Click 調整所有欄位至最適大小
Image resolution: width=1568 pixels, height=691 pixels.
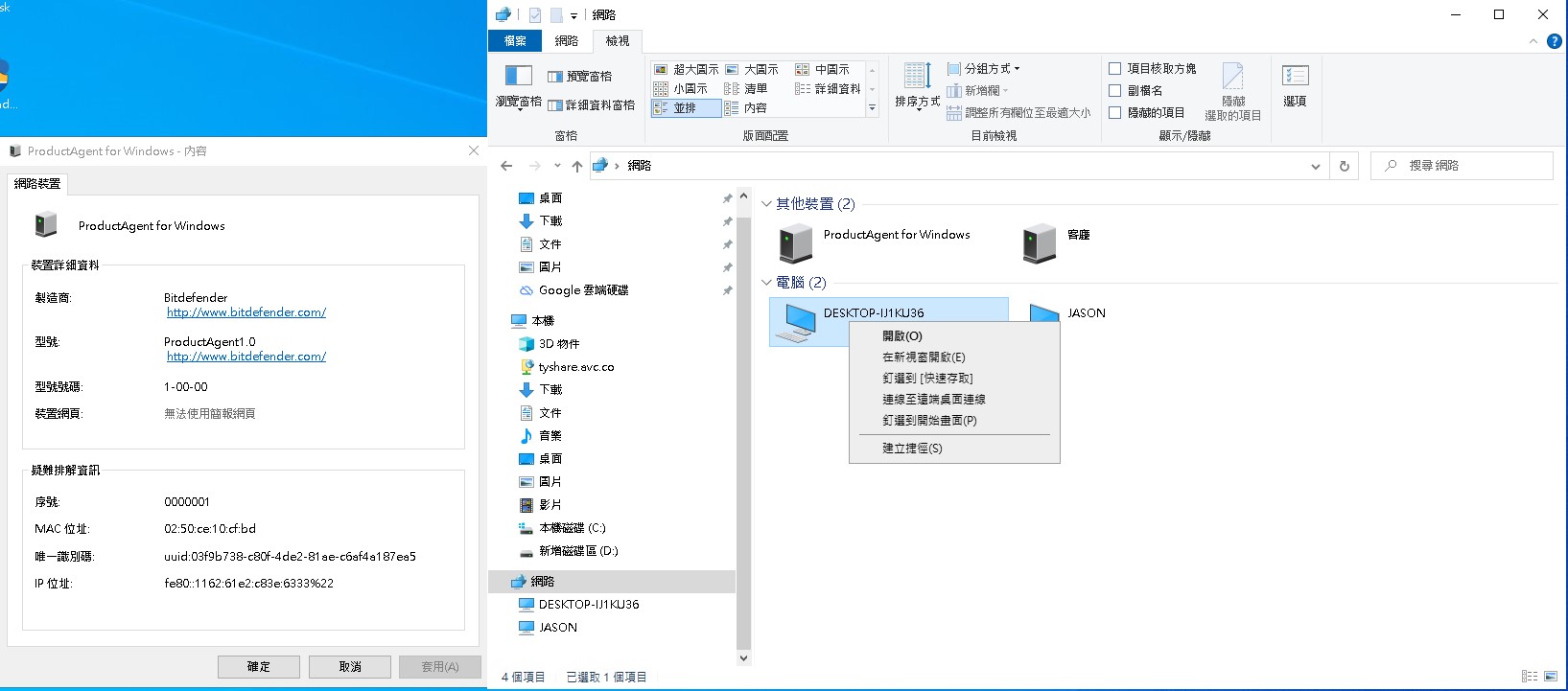[x=1018, y=112]
